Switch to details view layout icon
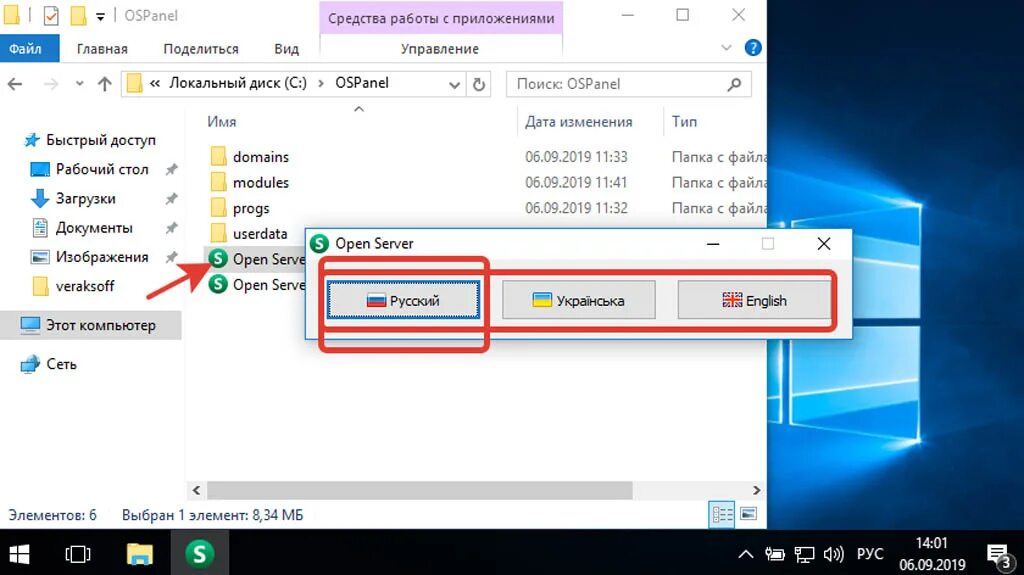Viewport: 1024px width, 575px height. coord(722,514)
